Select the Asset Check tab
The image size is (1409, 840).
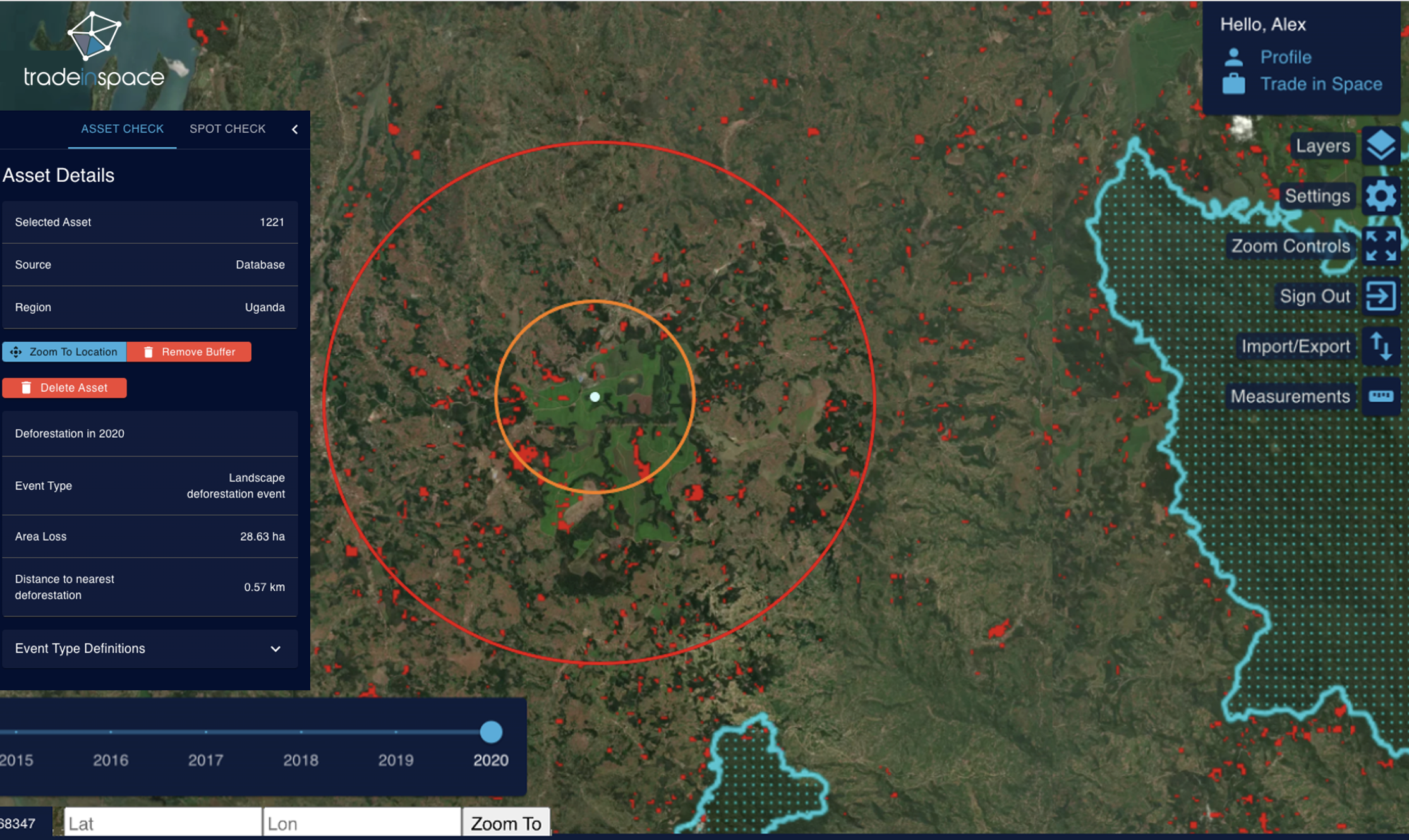pyautogui.click(x=122, y=129)
